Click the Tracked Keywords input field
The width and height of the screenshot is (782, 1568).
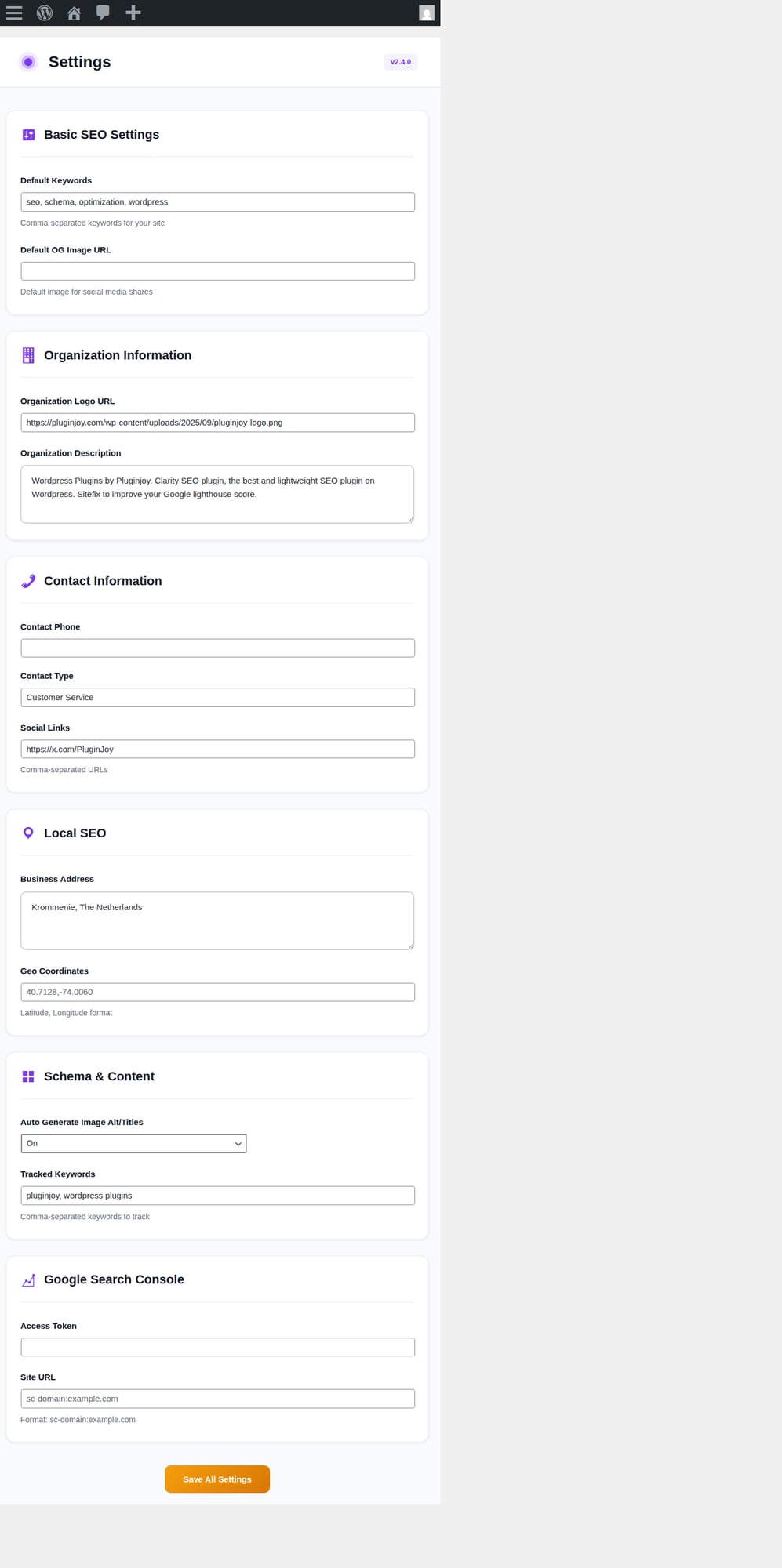click(x=217, y=1196)
